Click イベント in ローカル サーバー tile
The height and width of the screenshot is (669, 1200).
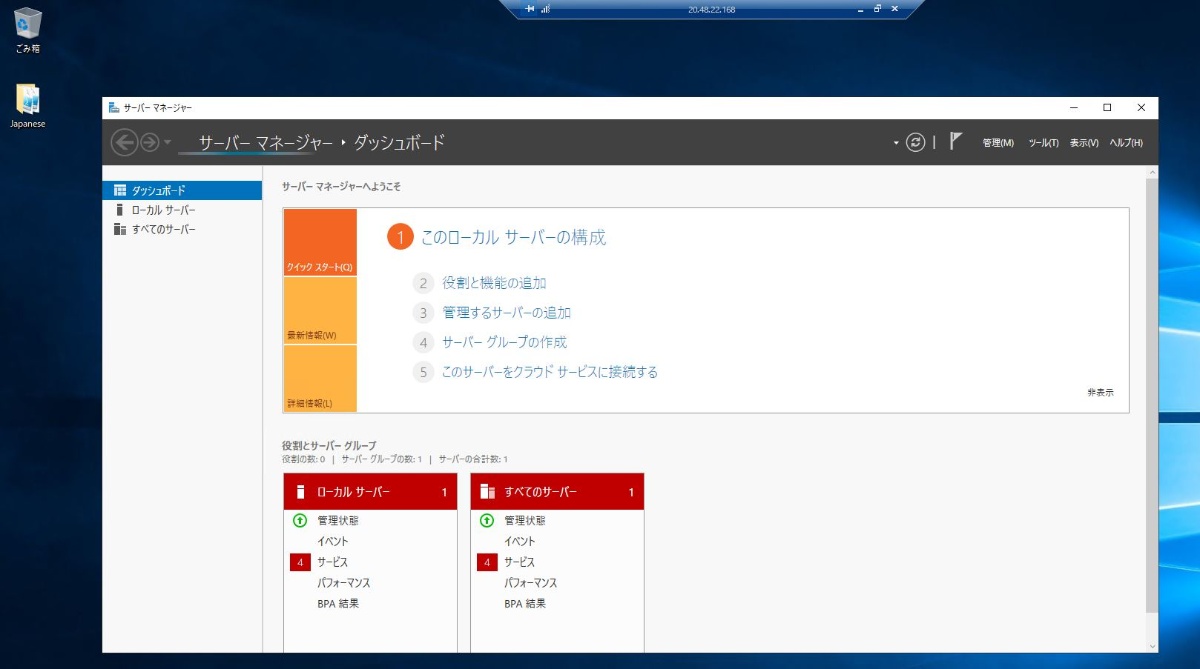point(333,541)
